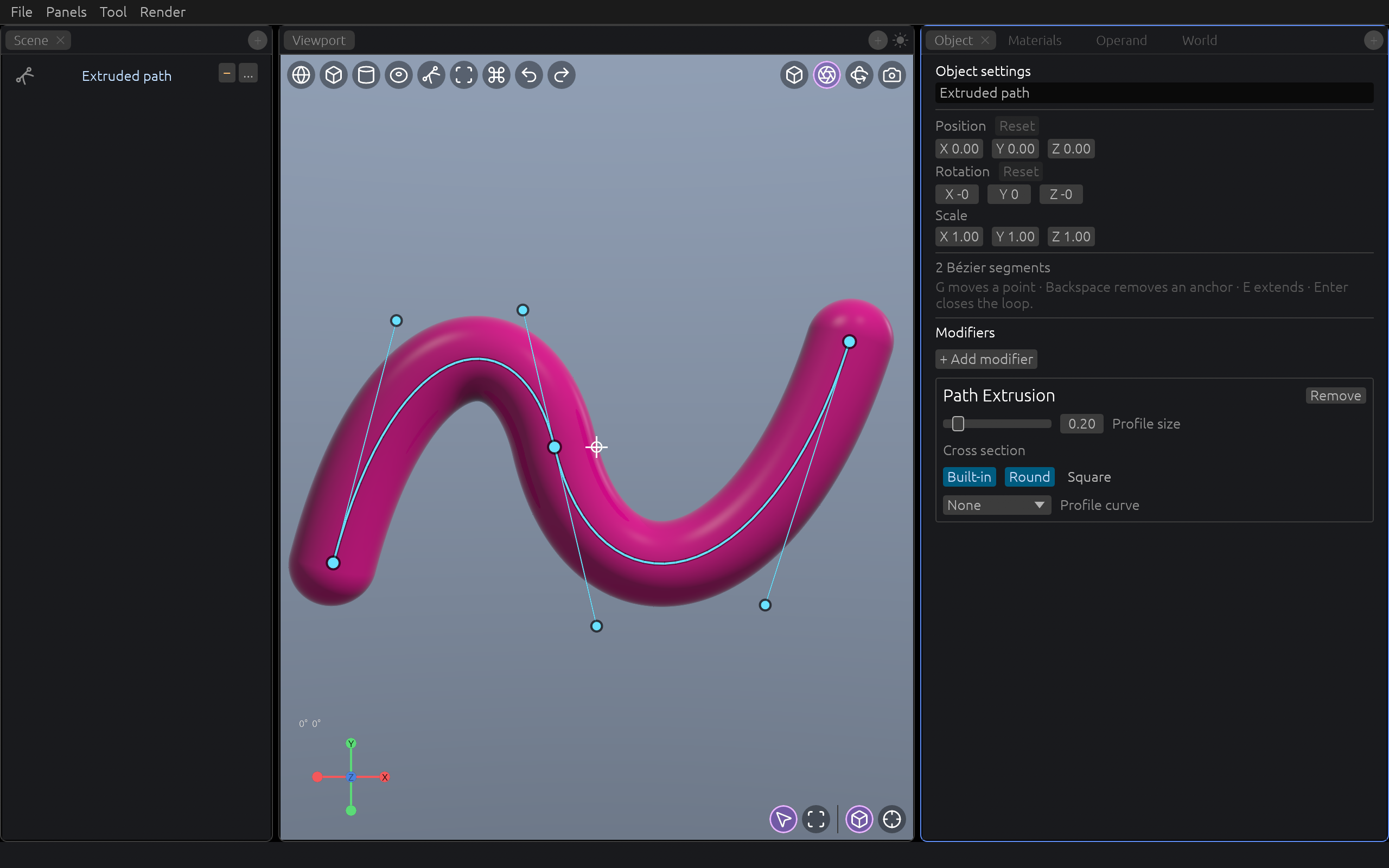Open the File menu
Viewport: 1389px width, 868px height.
[x=22, y=12]
